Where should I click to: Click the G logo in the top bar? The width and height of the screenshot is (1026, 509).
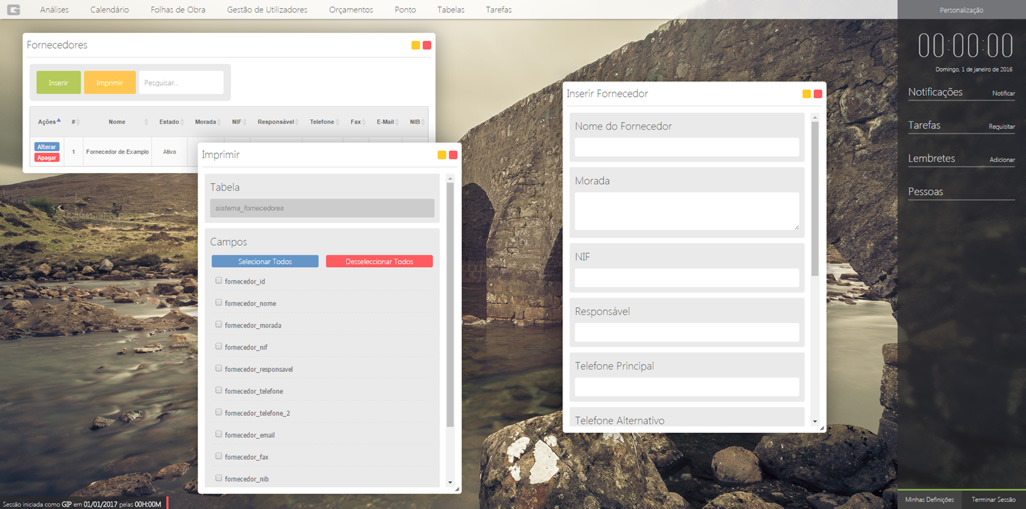(14, 9)
